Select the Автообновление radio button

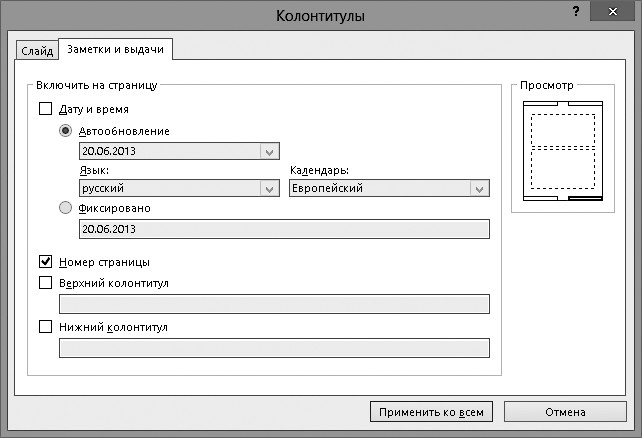click(66, 131)
